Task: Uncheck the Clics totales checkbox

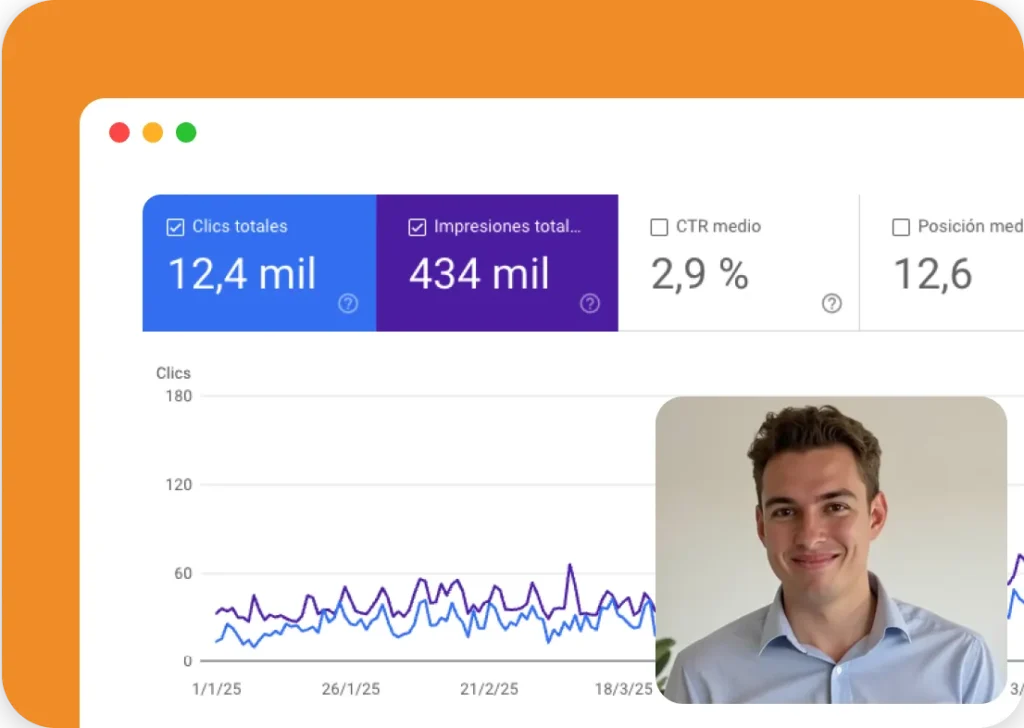Action: pyautogui.click(x=175, y=227)
